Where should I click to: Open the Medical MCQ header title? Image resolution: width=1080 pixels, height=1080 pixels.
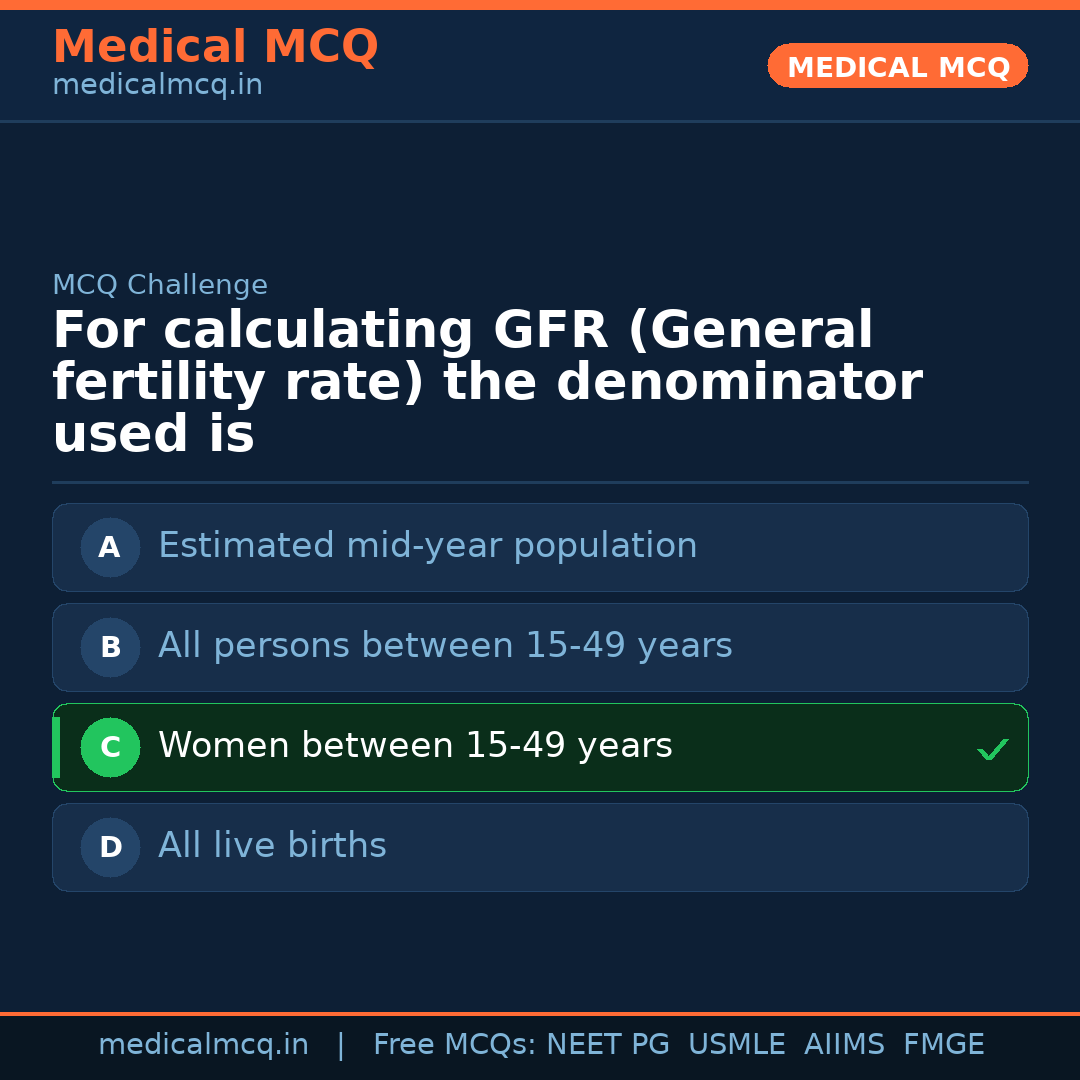click(x=215, y=47)
